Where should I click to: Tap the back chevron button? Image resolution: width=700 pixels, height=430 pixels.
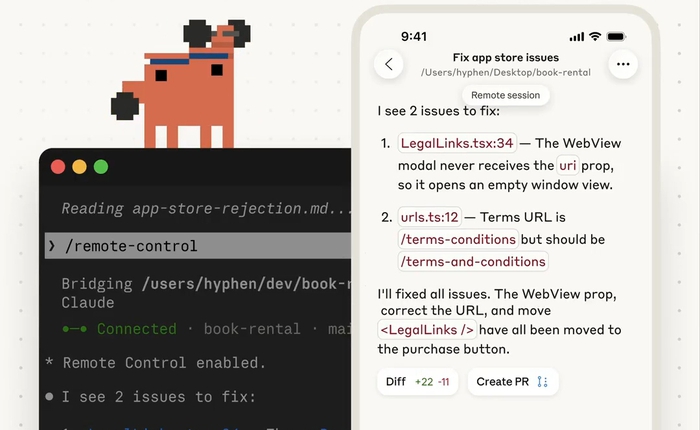point(389,65)
